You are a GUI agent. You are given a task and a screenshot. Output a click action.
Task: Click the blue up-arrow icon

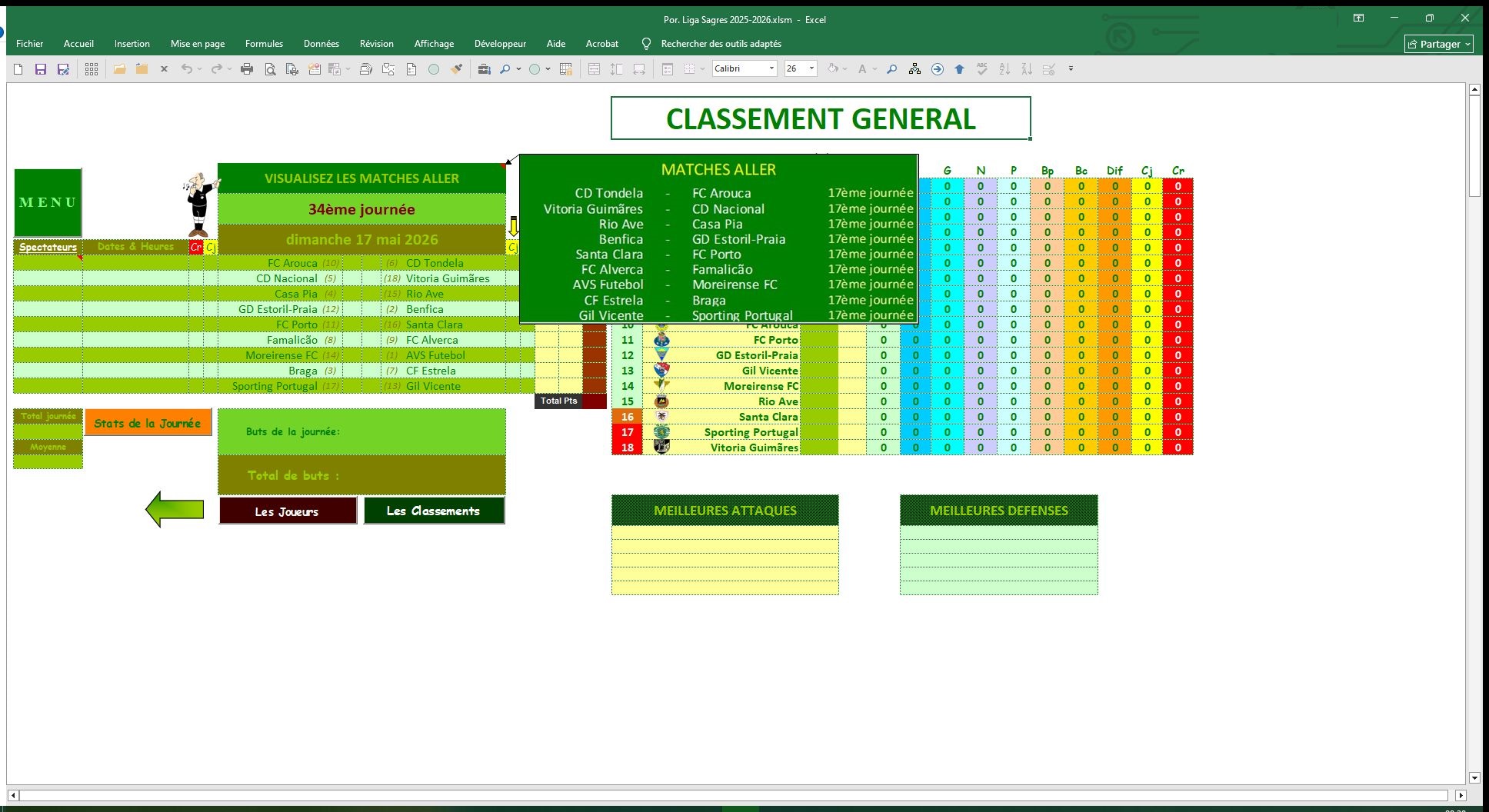(959, 69)
